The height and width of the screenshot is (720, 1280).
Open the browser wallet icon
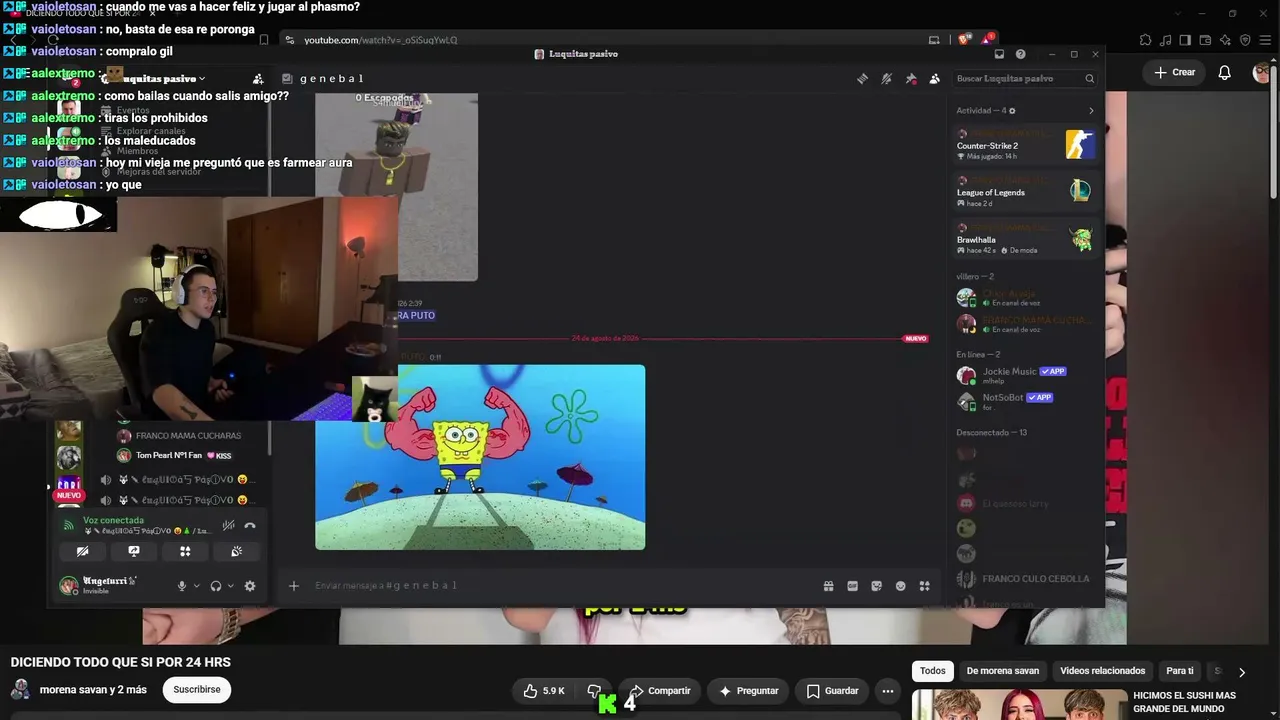[x=1205, y=40]
